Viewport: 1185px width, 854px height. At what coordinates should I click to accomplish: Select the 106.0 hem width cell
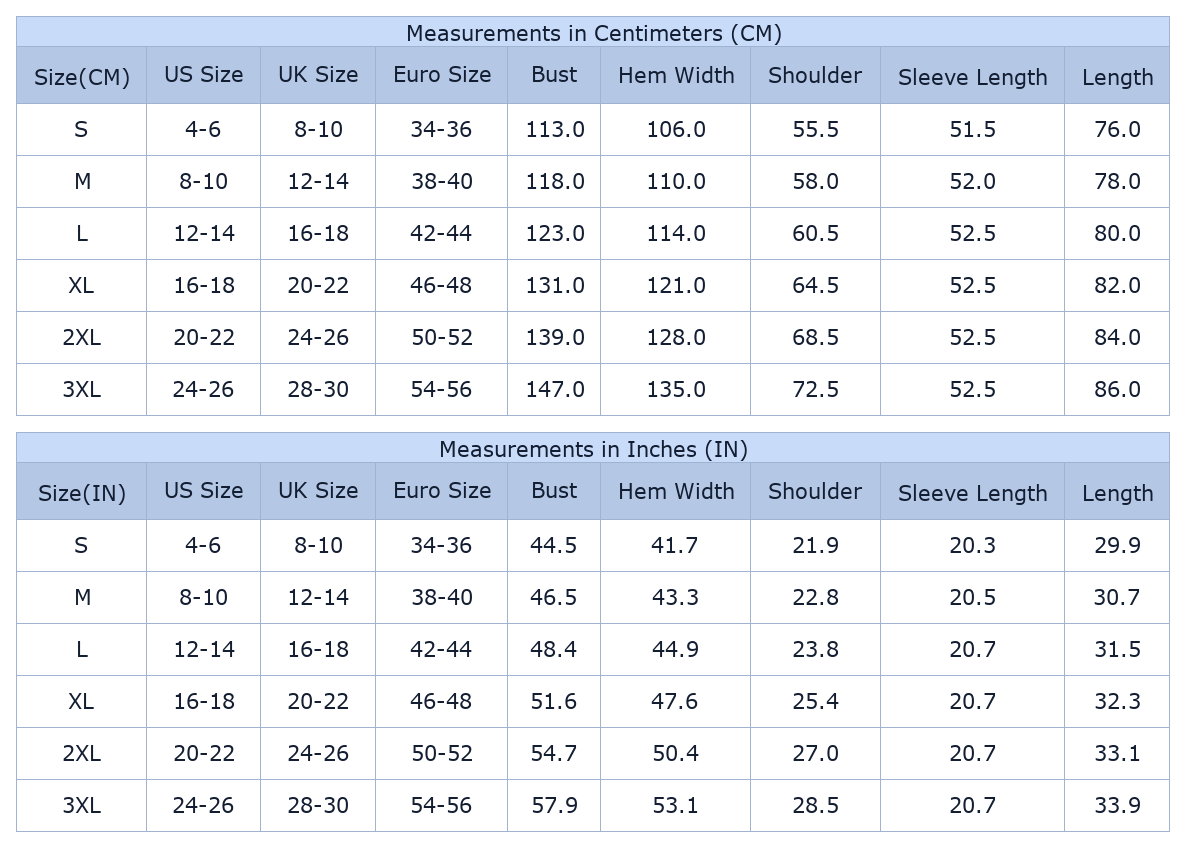pos(676,129)
